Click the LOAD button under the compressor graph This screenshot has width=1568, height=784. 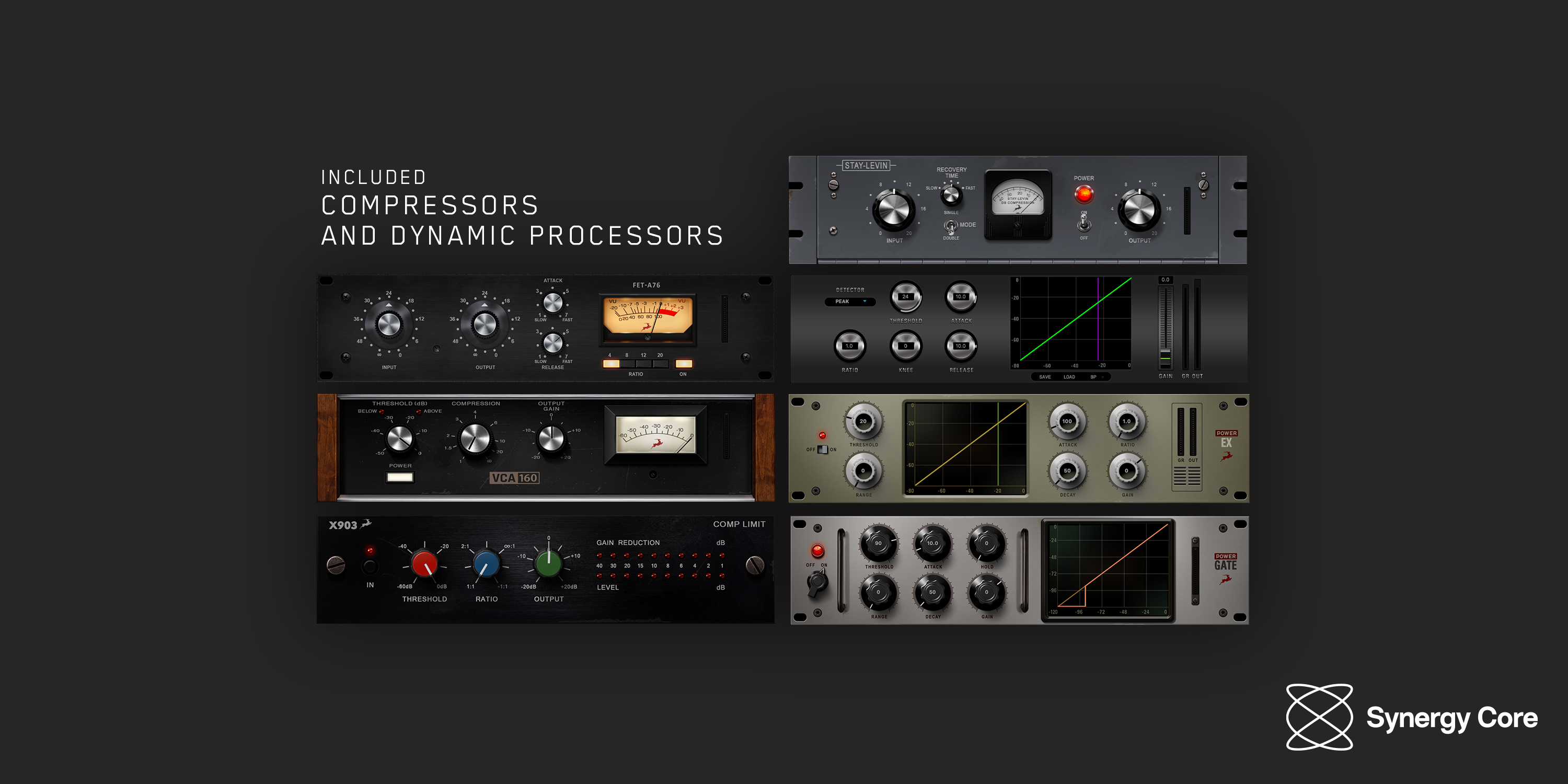click(x=1069, y=377)
